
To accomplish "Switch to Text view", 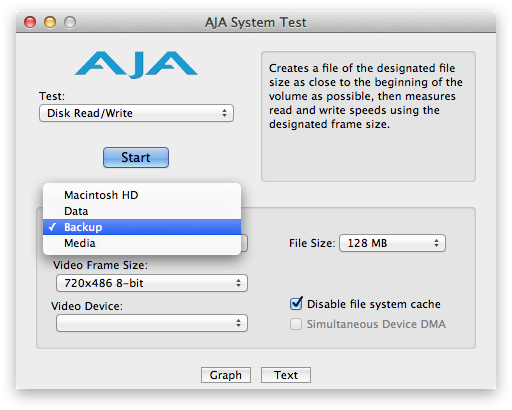I will tap(286, 375).
